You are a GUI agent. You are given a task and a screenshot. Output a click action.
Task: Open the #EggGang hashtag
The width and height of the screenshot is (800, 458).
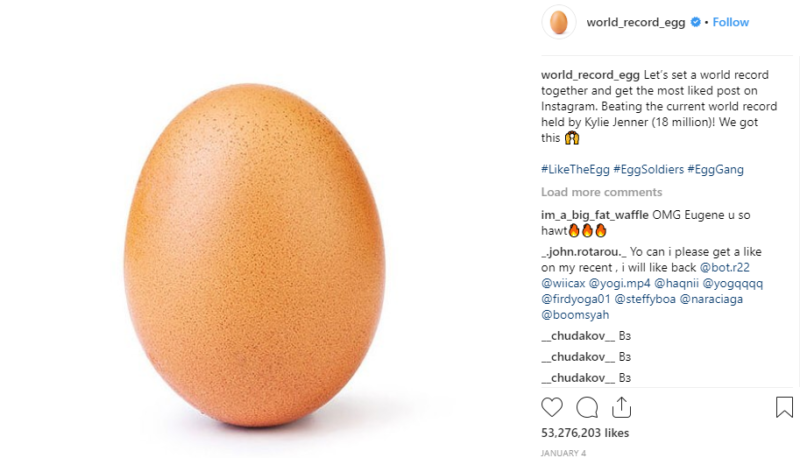click(x=715, y=169)
